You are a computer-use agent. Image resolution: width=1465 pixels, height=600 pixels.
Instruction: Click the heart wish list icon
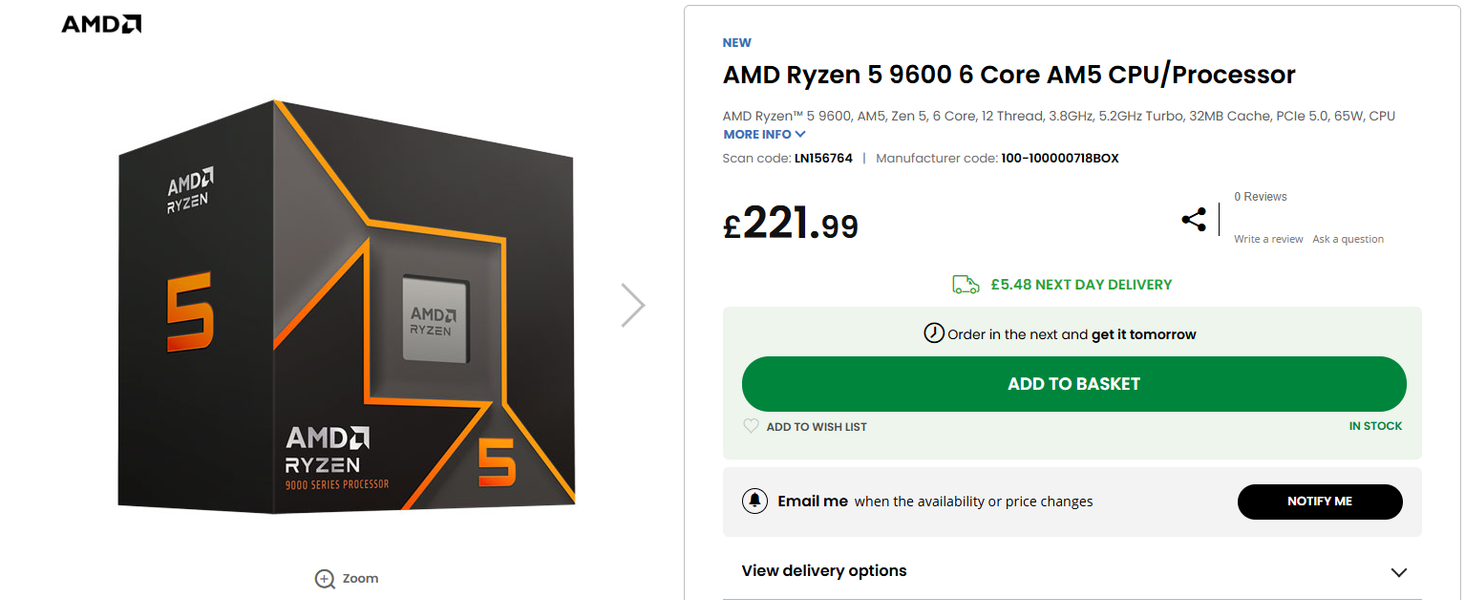[x=751, y=426]
